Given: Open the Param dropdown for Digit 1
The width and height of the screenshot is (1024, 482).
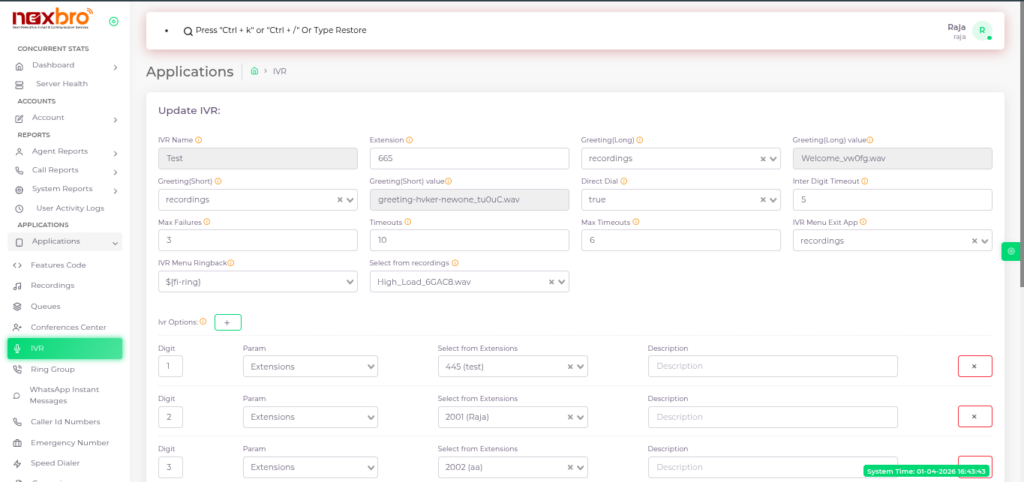Looking at the screenshot, I should (310, 367).
